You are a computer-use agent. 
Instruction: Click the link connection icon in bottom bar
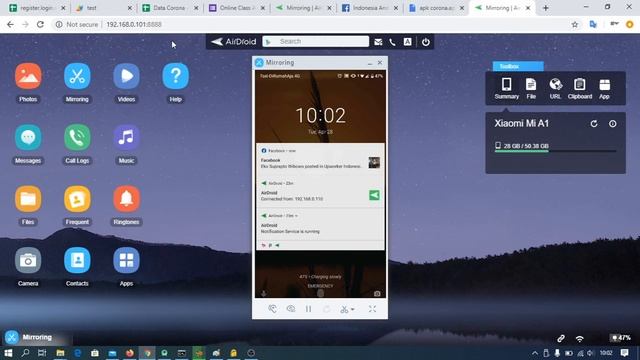(561, 338)
